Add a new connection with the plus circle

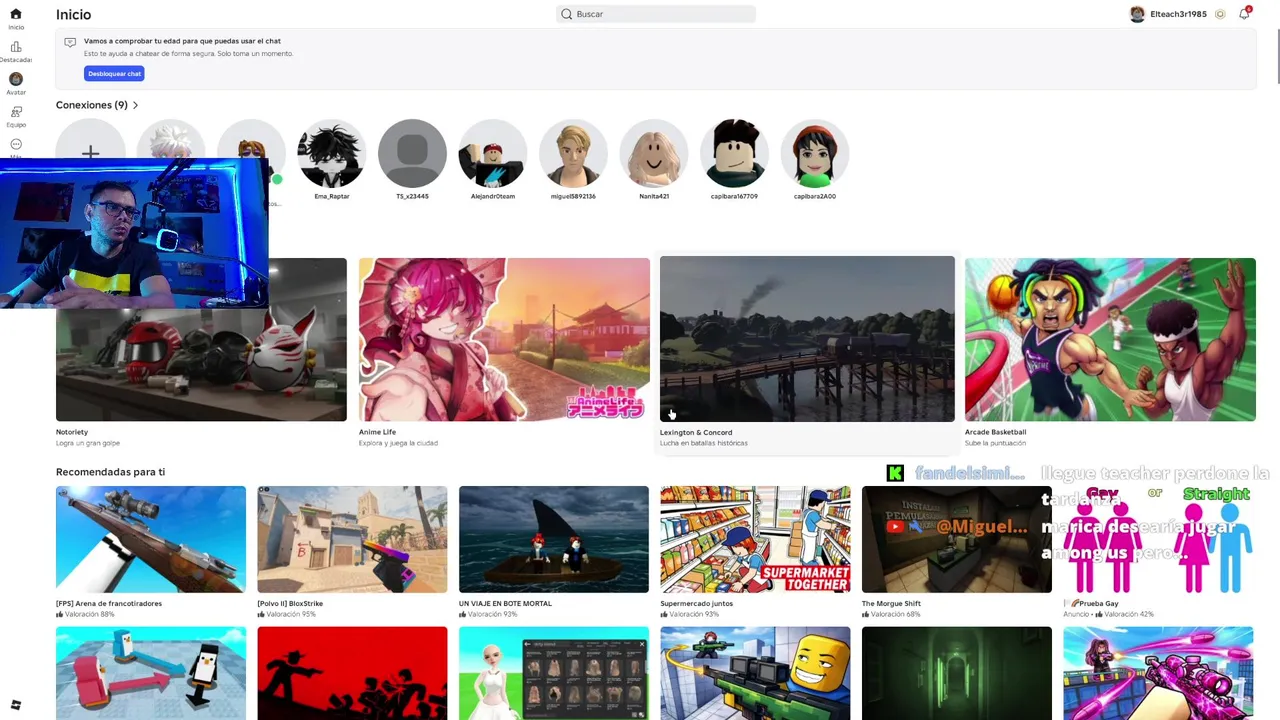click(x=90, y=153)
